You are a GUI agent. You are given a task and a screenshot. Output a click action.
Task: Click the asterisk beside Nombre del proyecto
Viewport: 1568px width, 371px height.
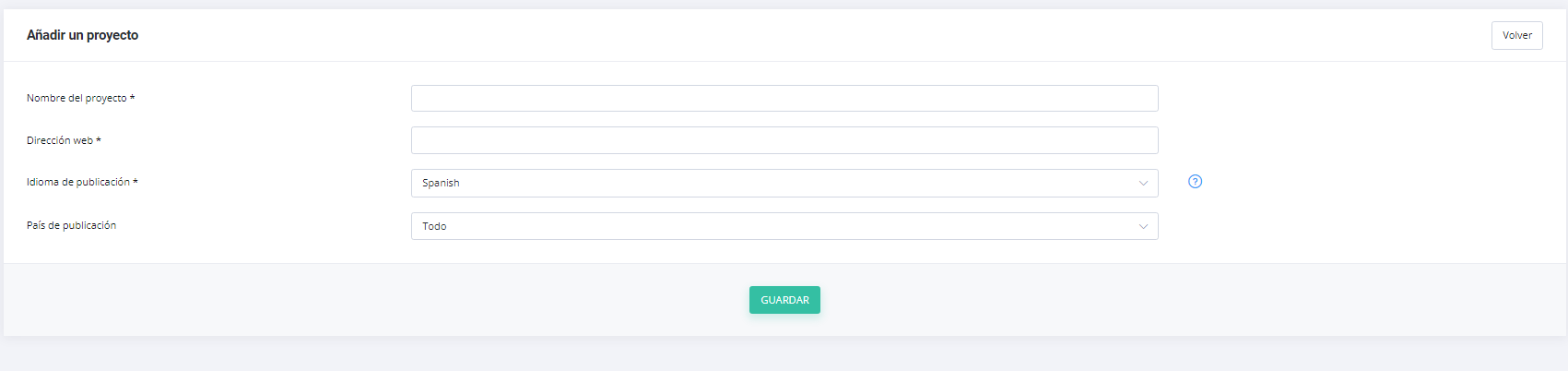pos(133,97)
